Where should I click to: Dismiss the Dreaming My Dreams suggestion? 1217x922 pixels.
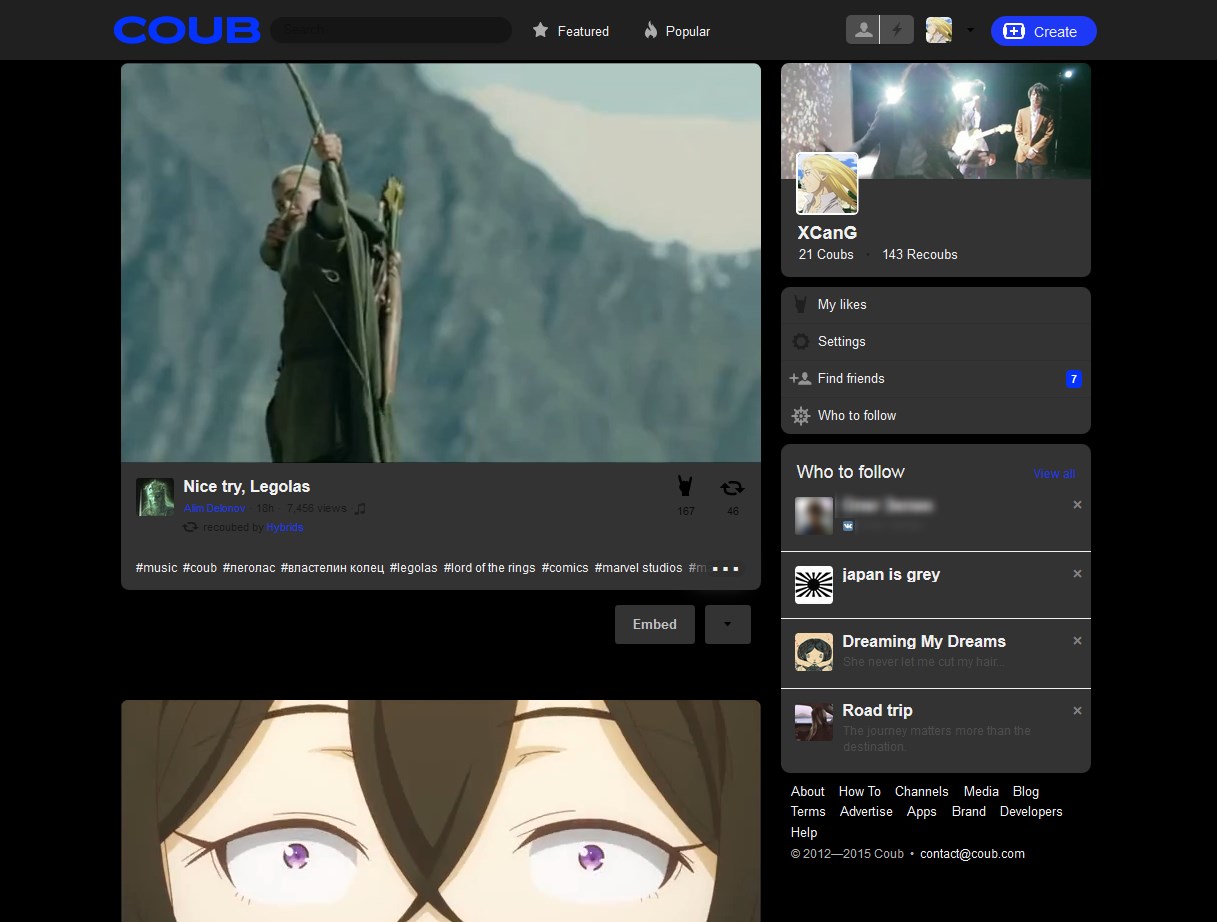point(1077,641)
